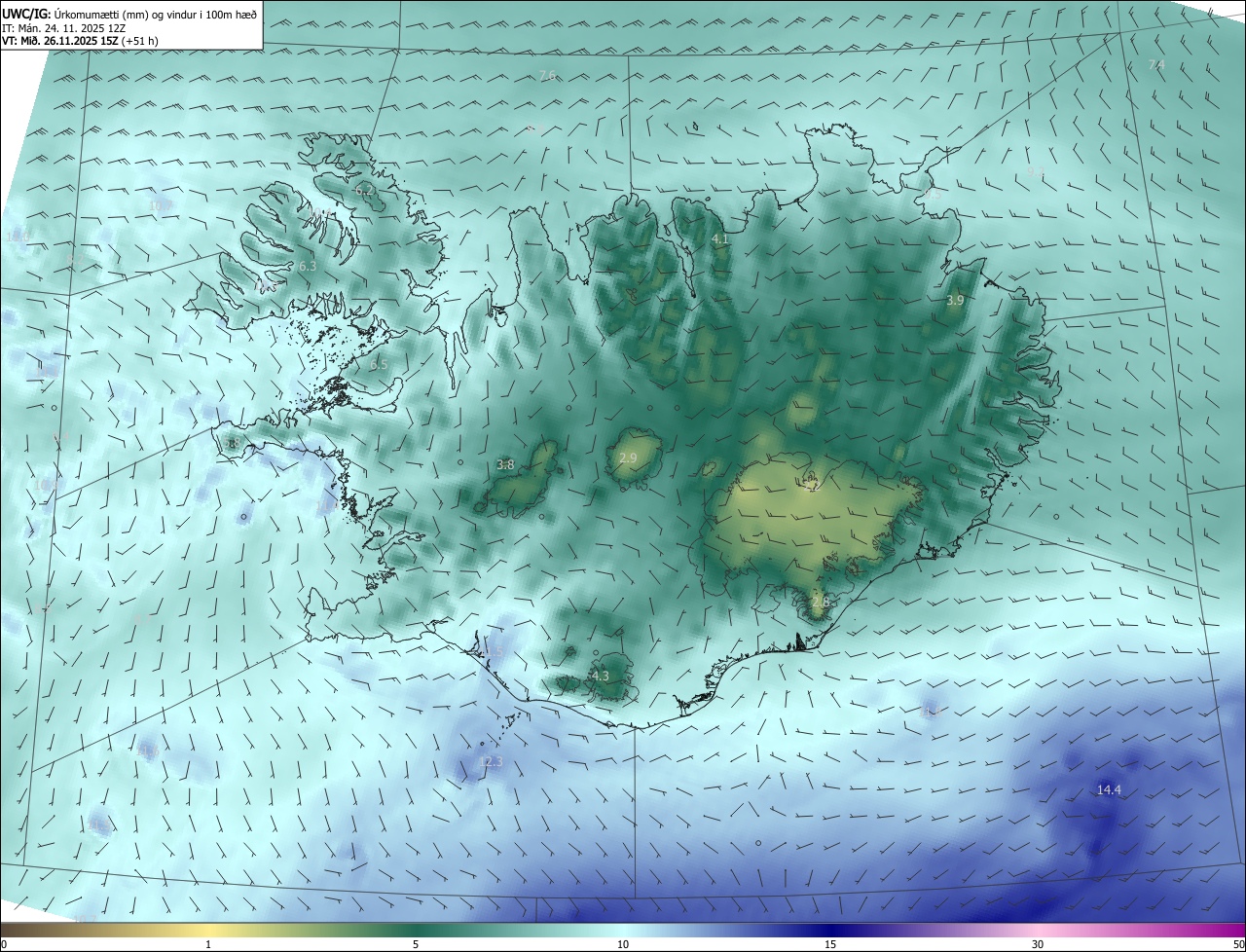The image size is (1246, 952).
Task: Click the 'UWC/IG: Úrkomumætti (mm)' title line
Action: 129,13
